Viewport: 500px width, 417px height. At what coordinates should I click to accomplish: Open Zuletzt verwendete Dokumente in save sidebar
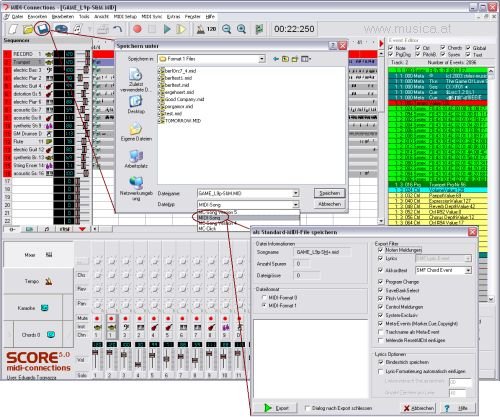tap(136, 80)
